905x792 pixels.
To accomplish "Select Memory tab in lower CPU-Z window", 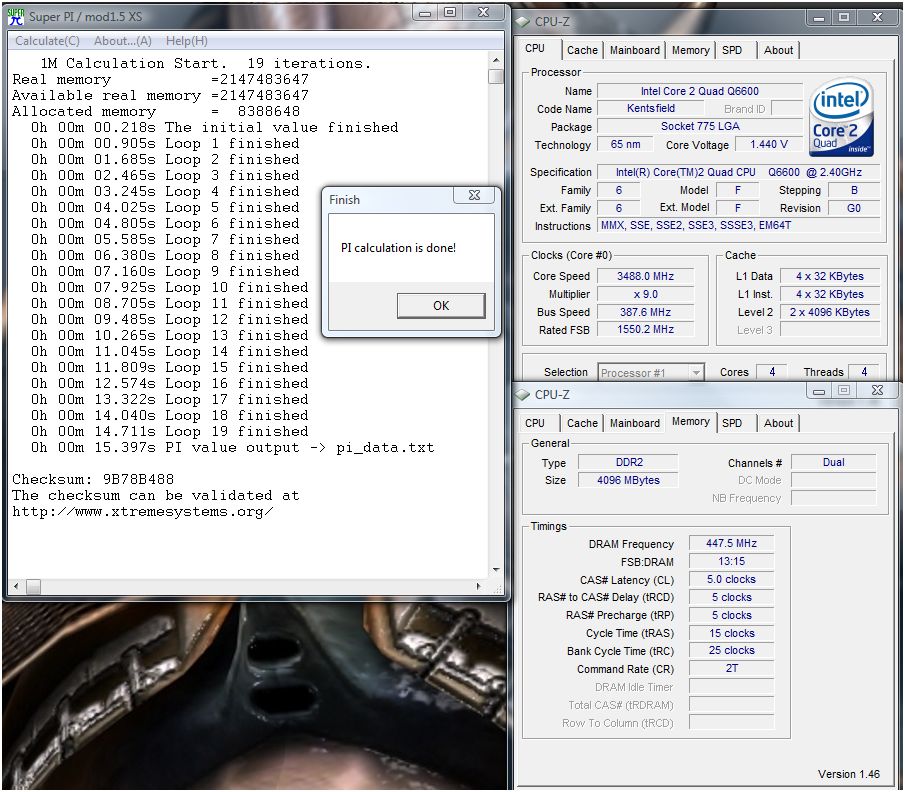I will [x=690, y=422].
